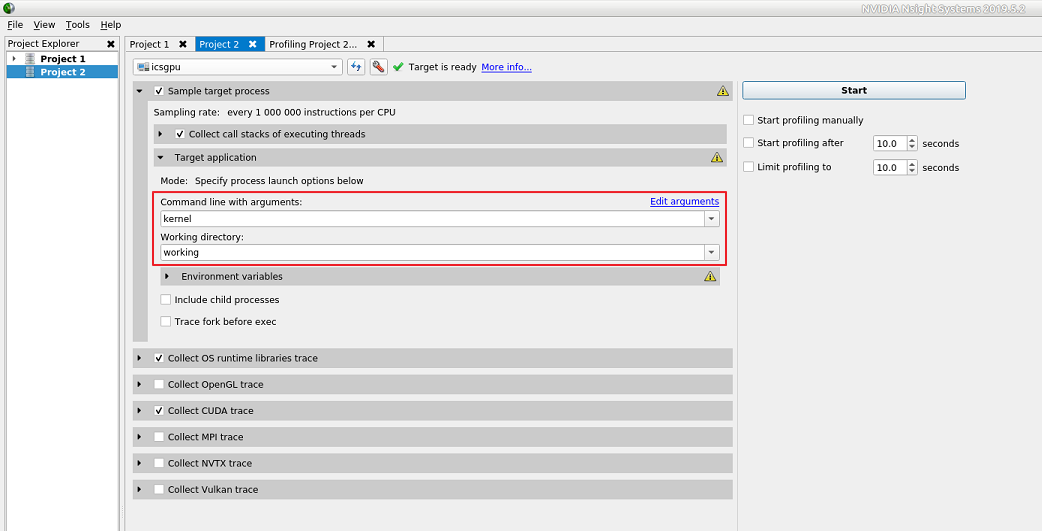Close the Profiling Project 2 tab
Viewport: 1042px width, 531px height.
371,45
